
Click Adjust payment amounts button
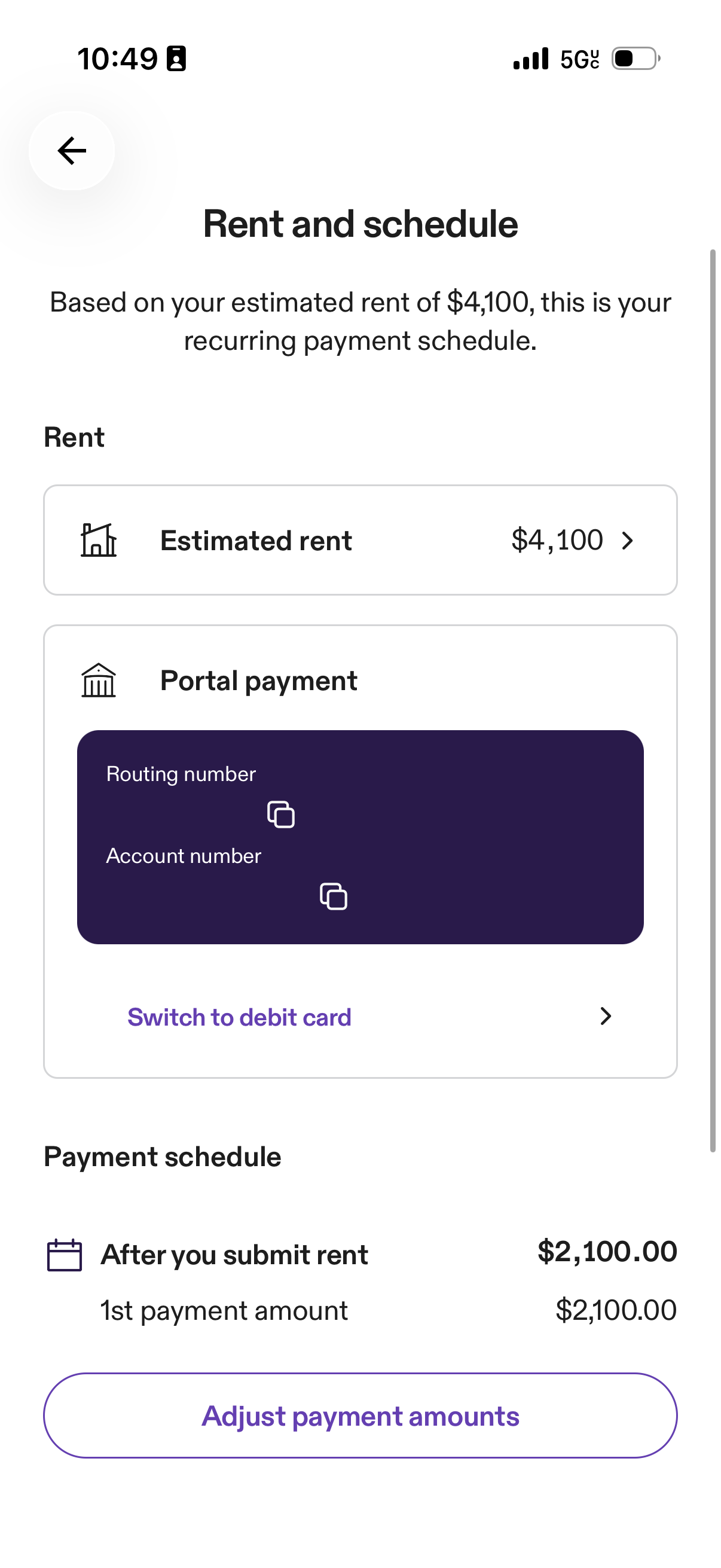[360, 1416]
